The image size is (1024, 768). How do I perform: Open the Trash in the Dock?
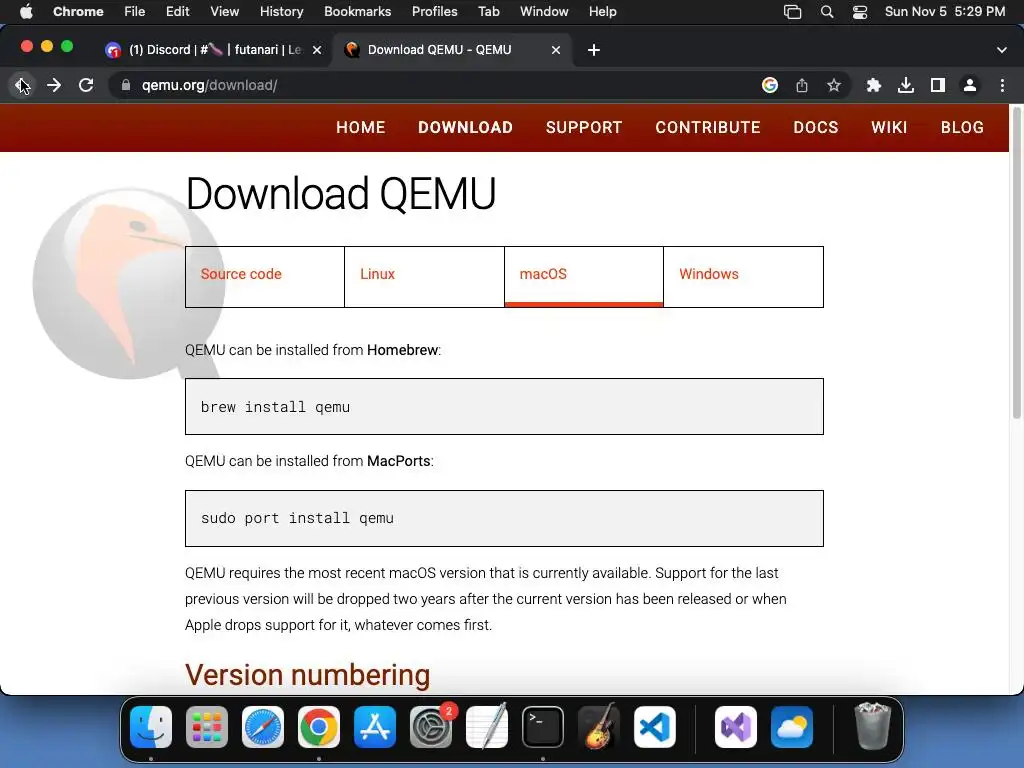[x=872, y=727]
